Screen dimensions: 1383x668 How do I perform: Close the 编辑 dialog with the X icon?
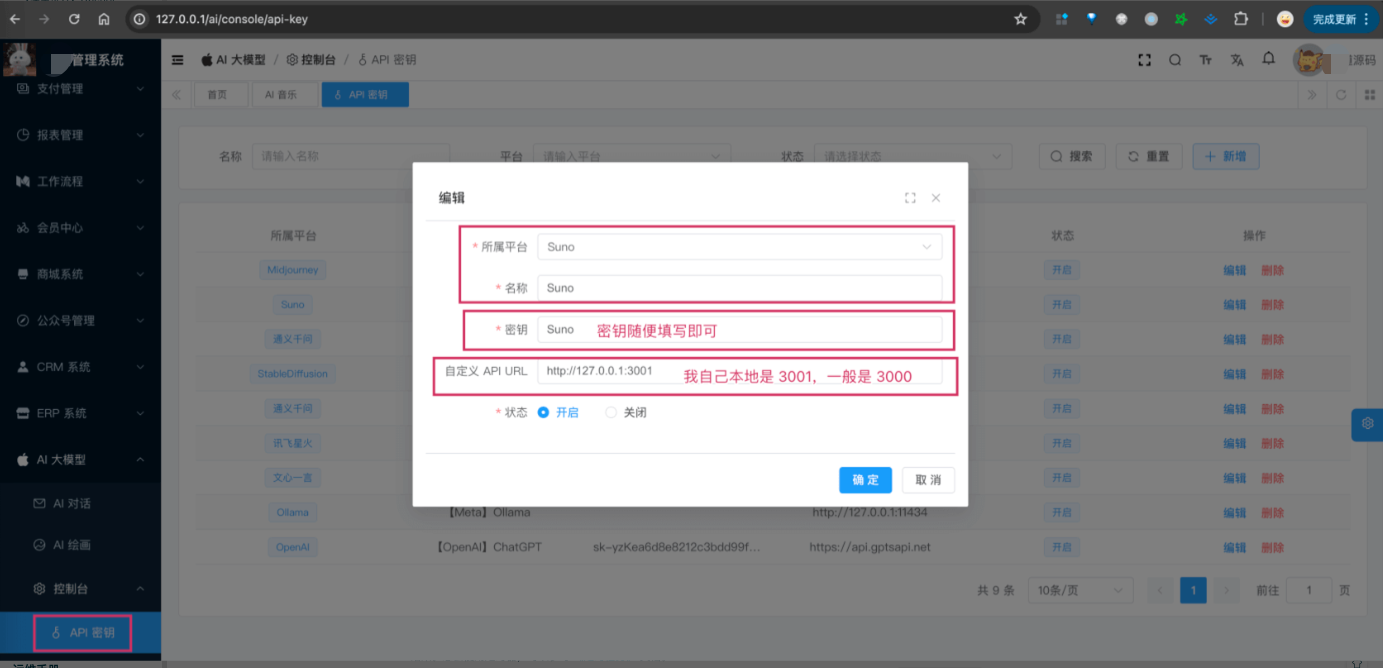point(936,198)
